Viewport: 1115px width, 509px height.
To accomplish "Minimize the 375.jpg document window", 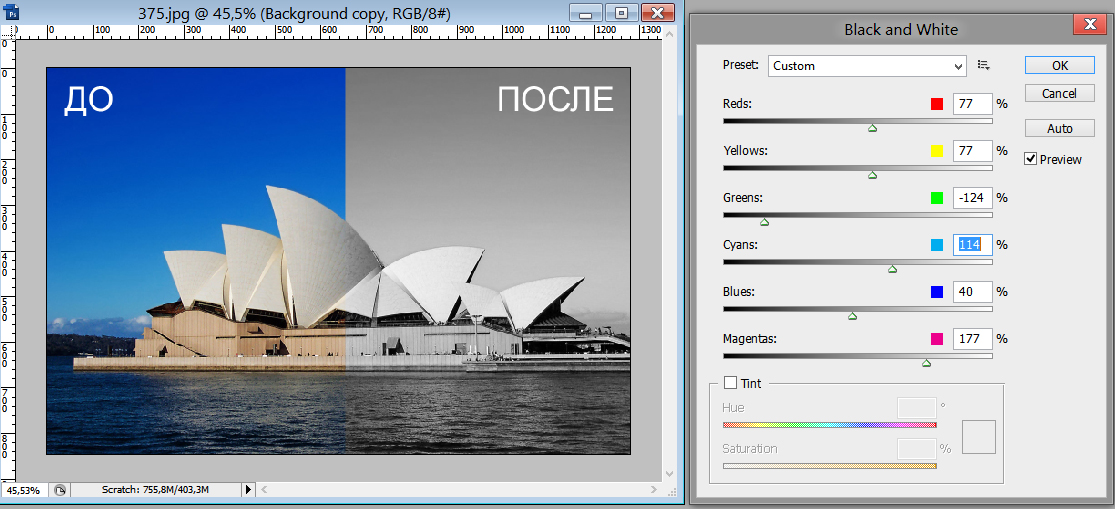I will pos(587,12).
